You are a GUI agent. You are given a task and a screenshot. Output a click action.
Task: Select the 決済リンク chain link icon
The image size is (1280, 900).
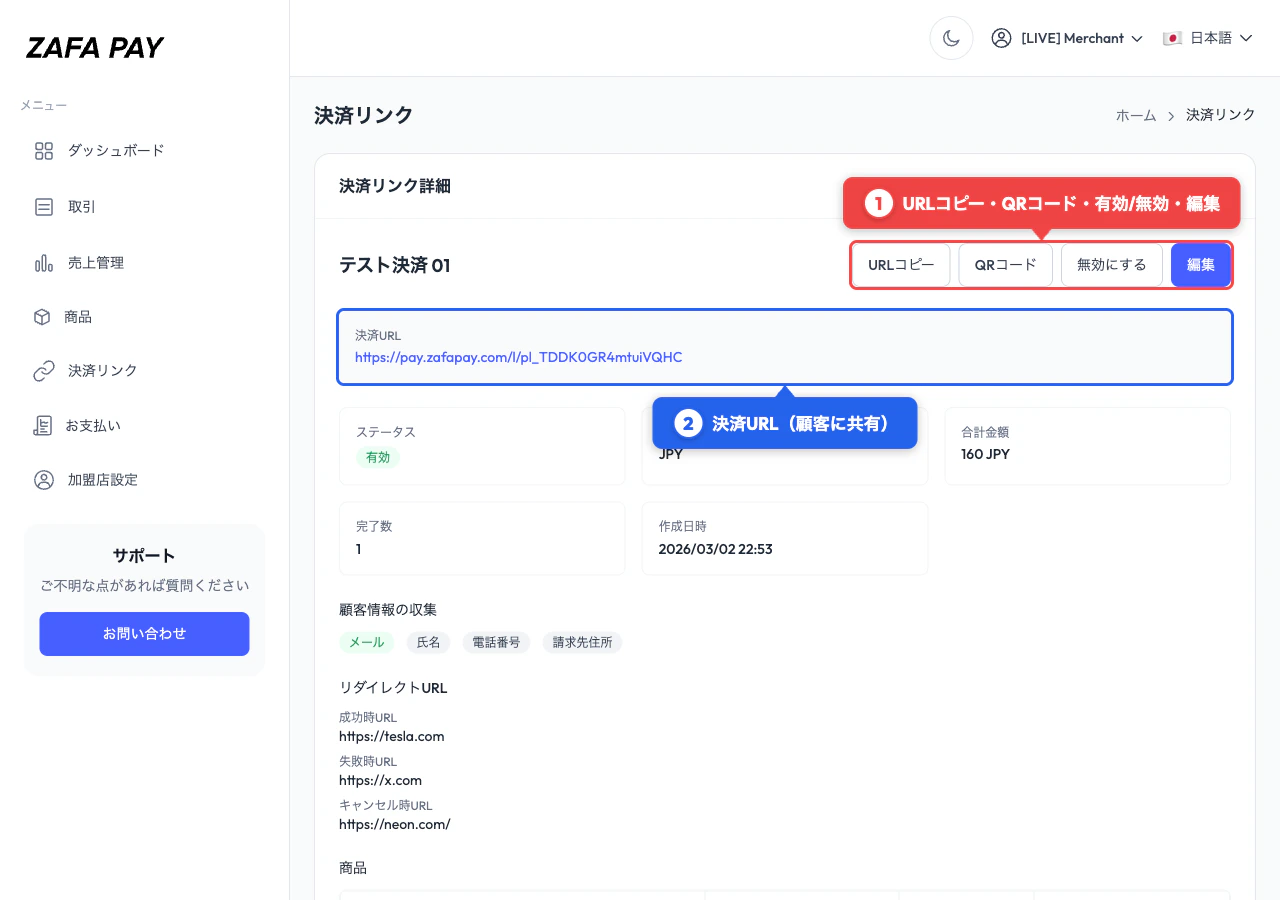click(44, 371)
